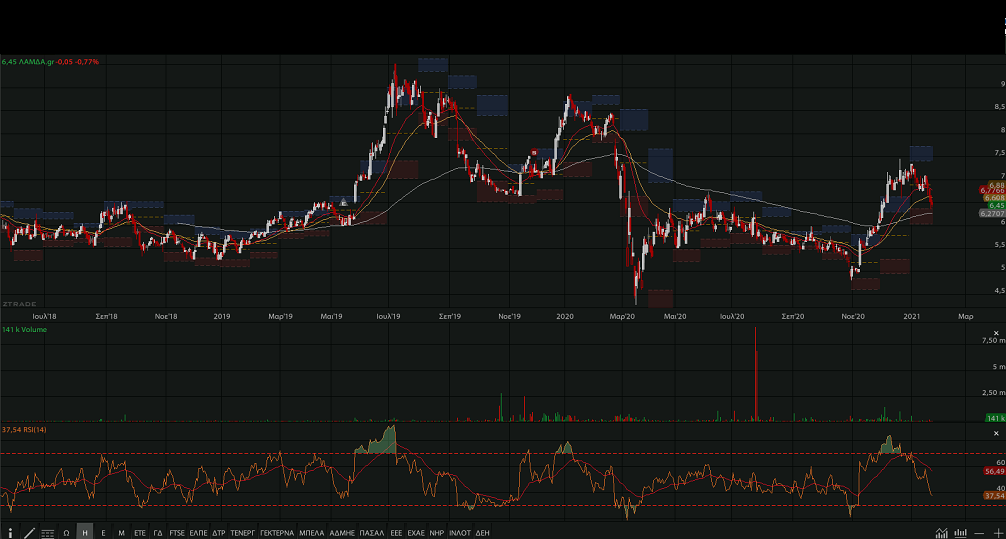Load the FTSE symbol shortcut
The image size is (1006, 539).
[x=177, y=533]
